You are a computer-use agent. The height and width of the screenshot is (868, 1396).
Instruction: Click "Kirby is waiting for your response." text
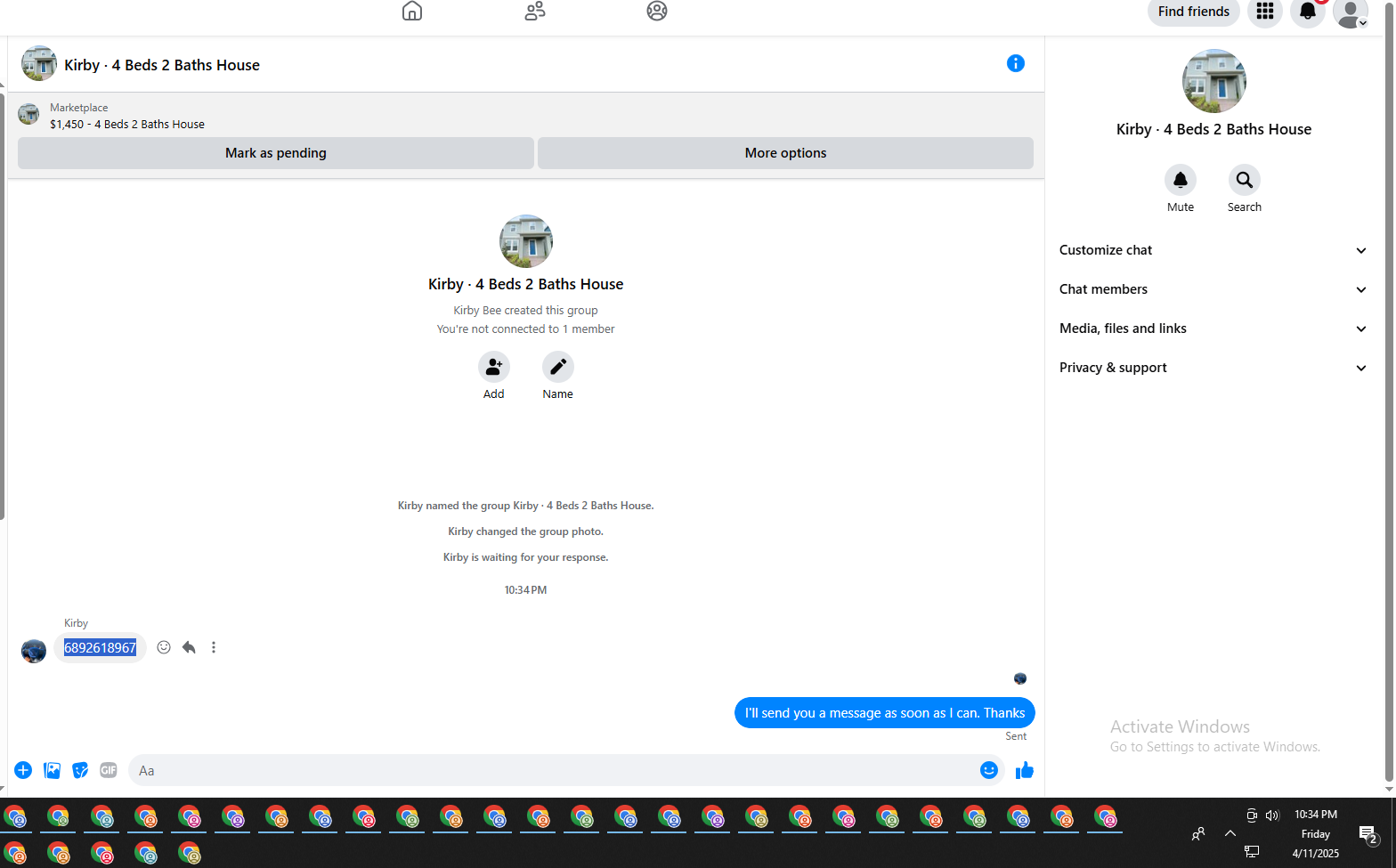(526, 557)
